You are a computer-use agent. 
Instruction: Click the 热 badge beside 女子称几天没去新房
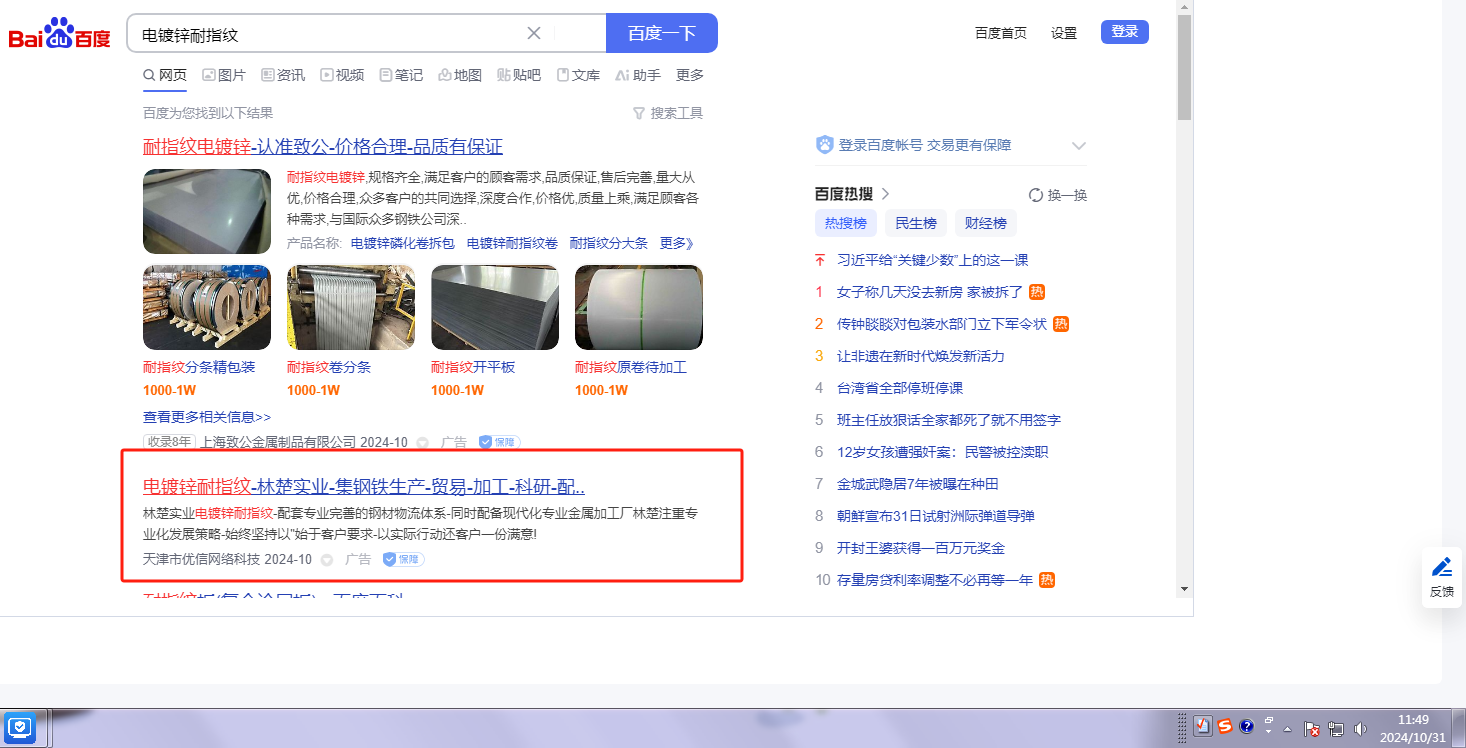coord(1037,292)
